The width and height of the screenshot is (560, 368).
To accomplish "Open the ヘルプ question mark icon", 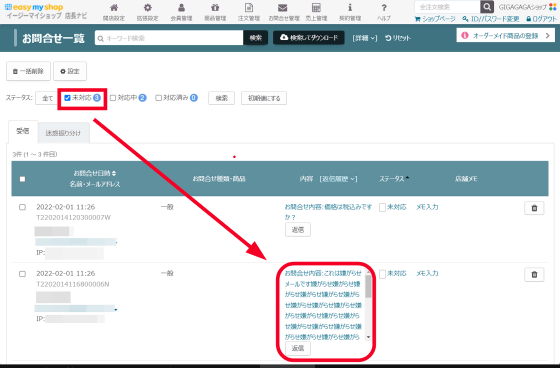I will (384, 8).
